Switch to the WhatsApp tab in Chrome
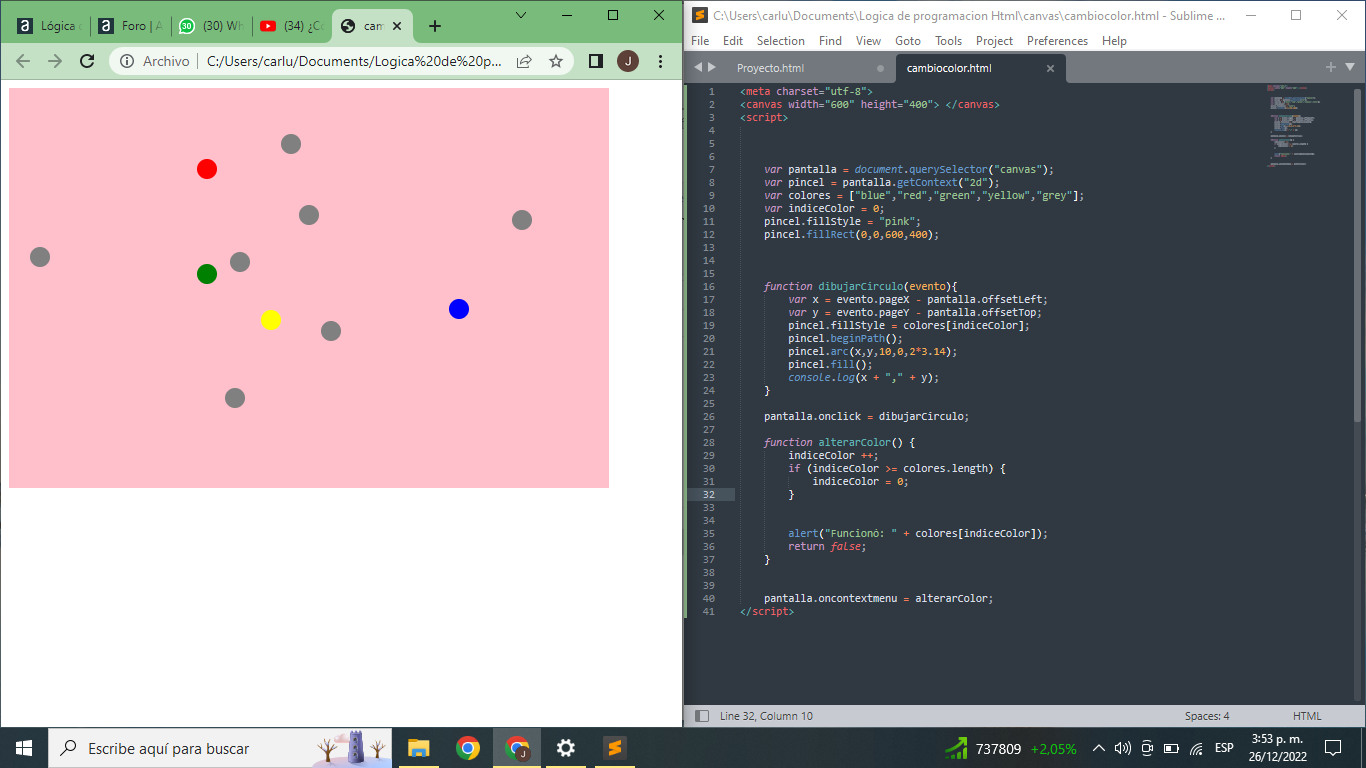 pos(209,26)
